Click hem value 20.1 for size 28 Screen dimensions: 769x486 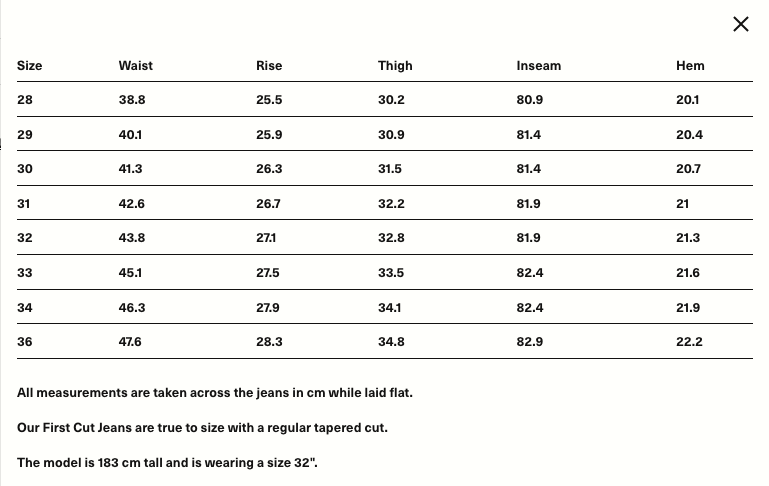(x=688, y=100)
